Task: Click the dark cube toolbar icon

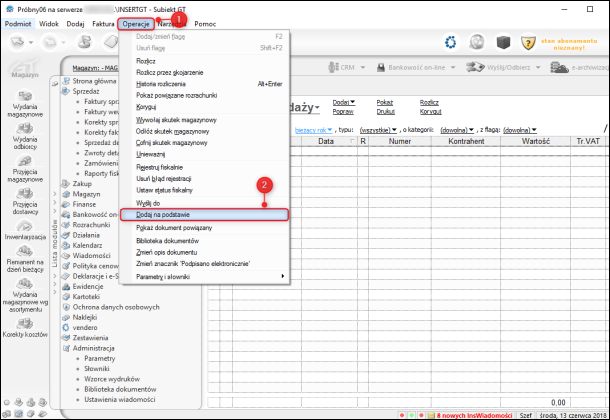Action: [503, 42]
